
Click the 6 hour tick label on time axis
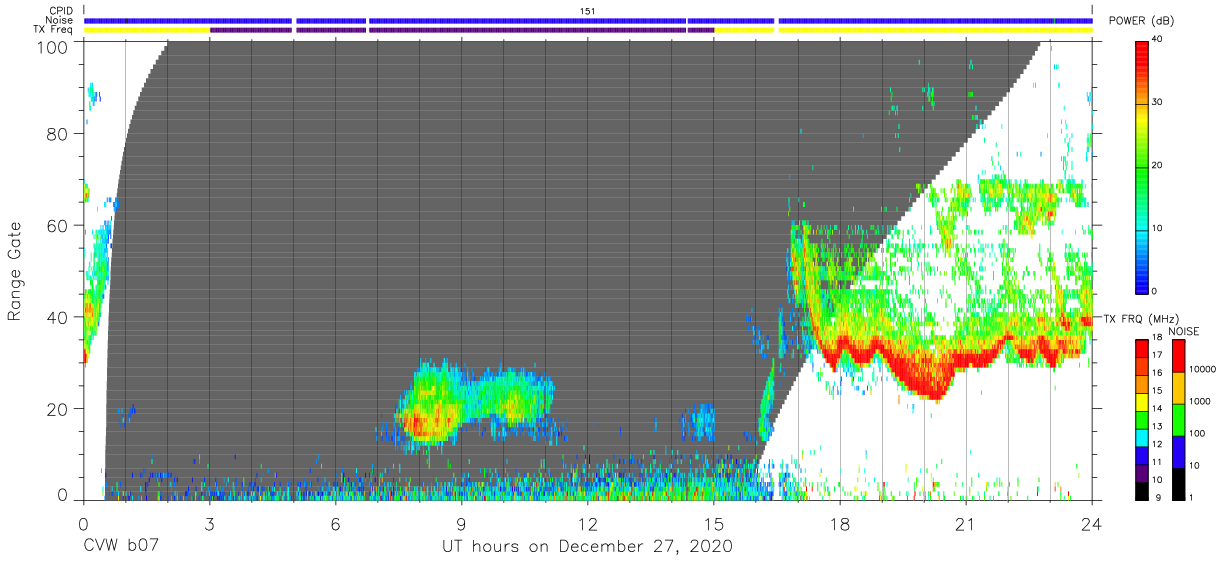point(335,524)
